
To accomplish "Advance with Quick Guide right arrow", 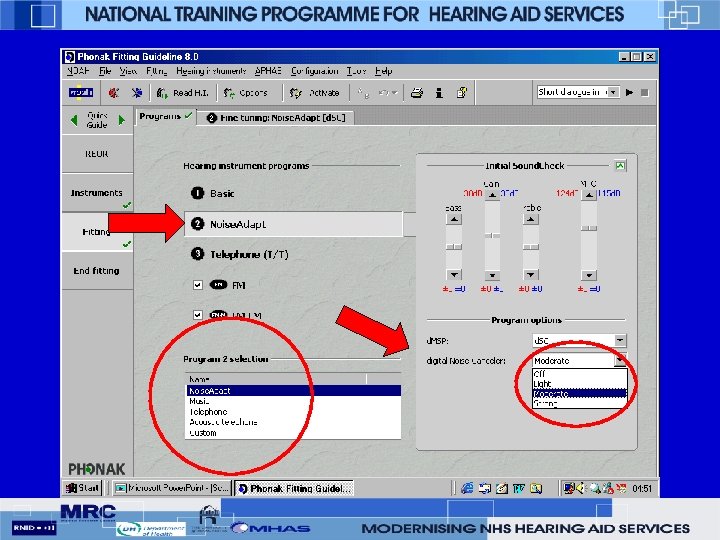I will point(122,120).
